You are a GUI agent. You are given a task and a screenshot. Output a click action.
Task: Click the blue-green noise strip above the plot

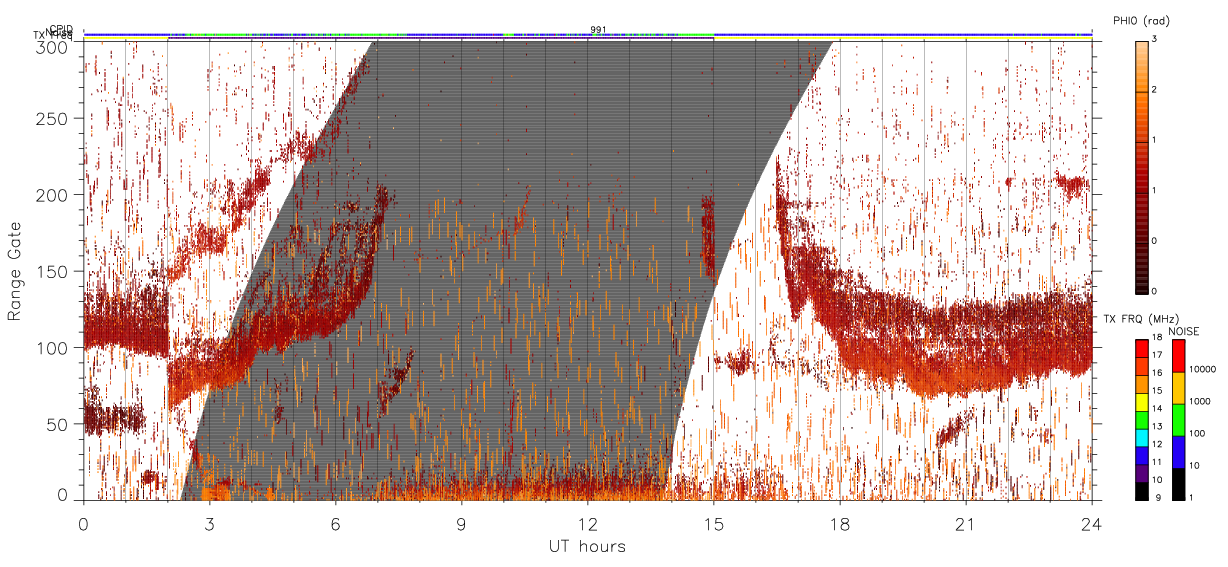coord(587,35)
